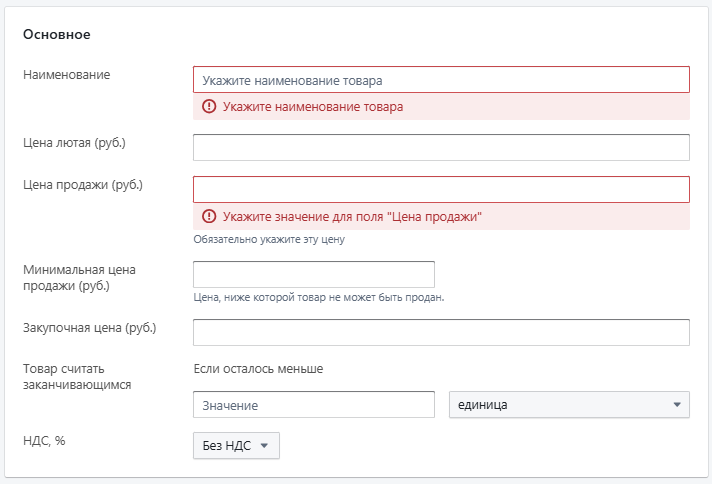Viewport: 712px width, 484px height.
Task: Click the Значение threshold input
Action: (x=314, y=405)
